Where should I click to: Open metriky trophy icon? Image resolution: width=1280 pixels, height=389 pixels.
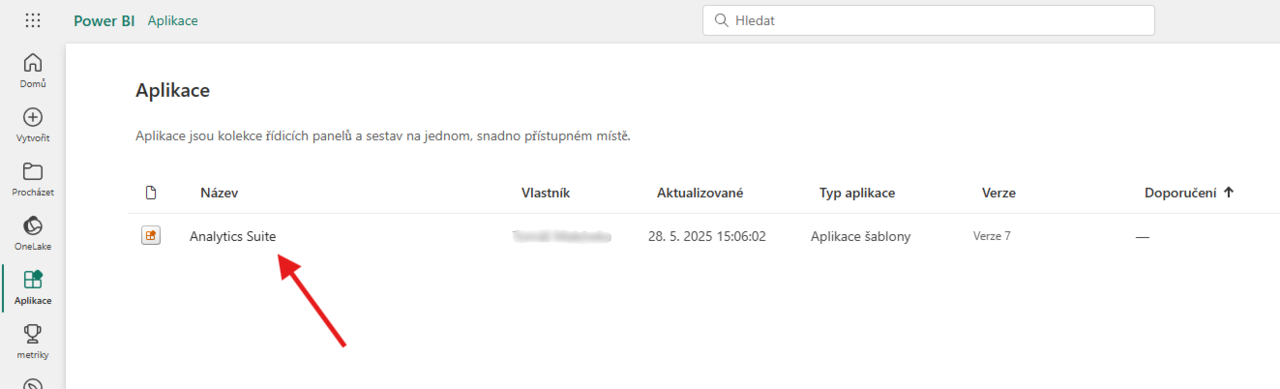click(32, 340)
